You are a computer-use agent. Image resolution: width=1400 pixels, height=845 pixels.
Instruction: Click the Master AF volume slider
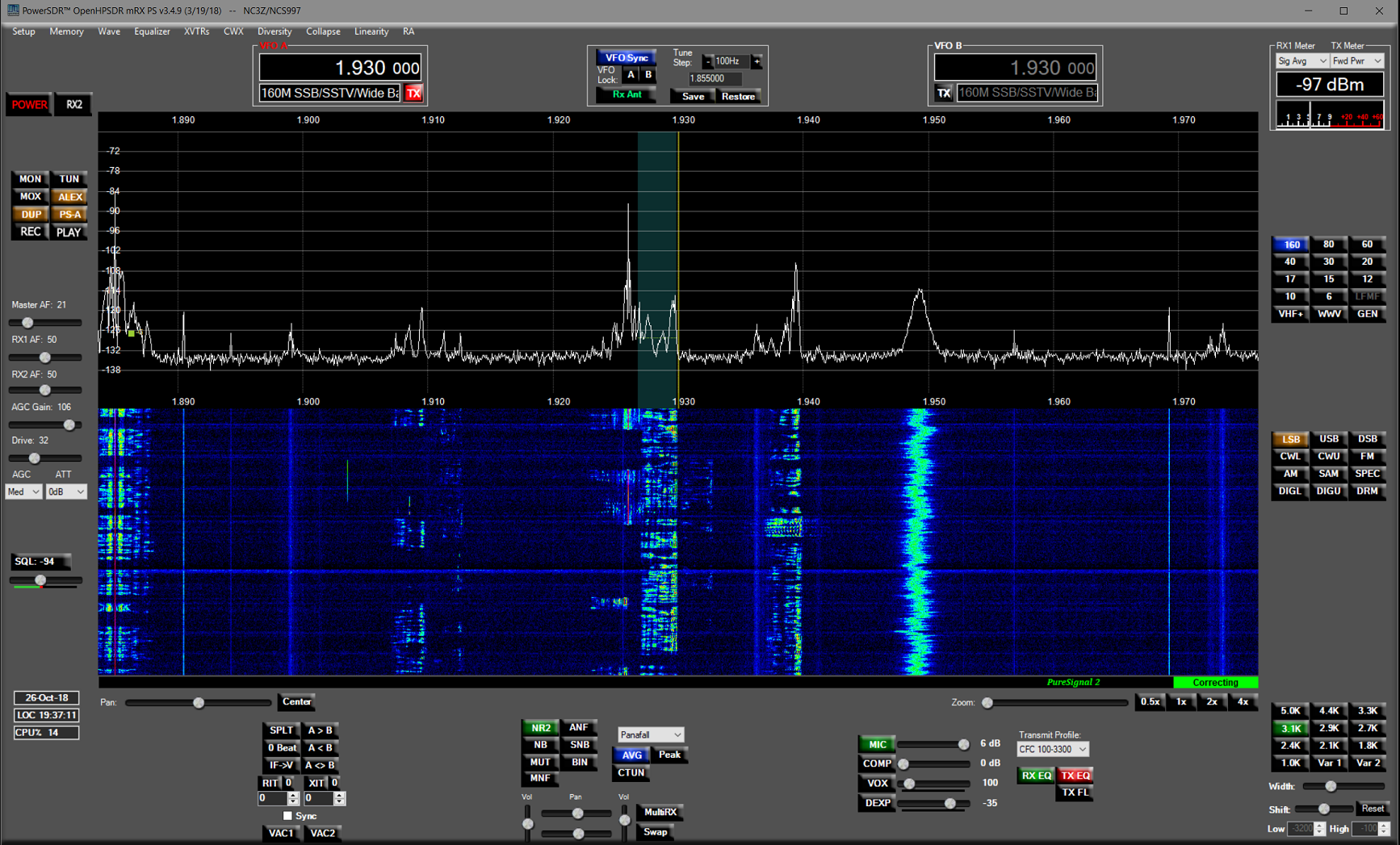(27, 323)
